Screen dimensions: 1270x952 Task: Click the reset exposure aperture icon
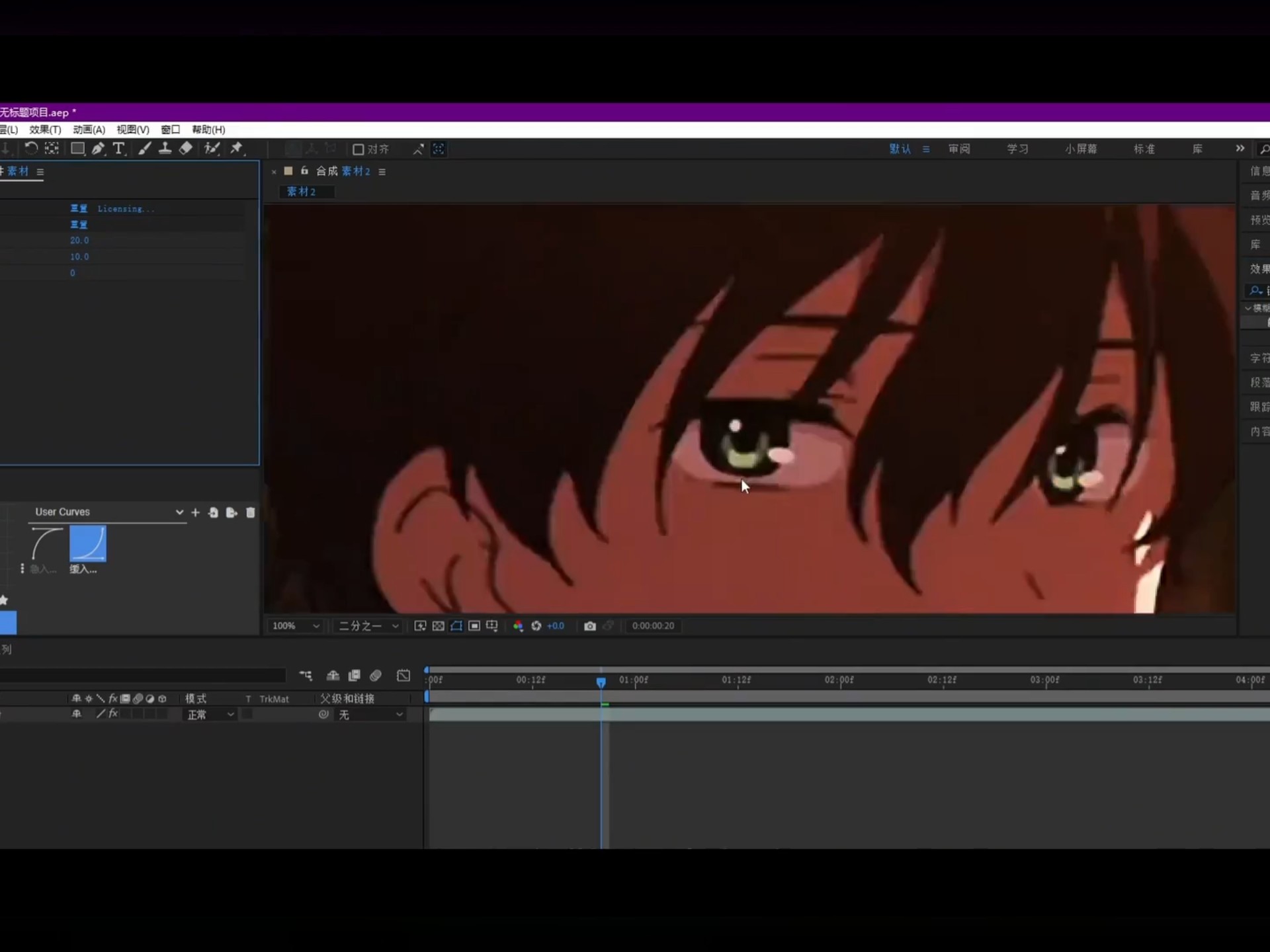[536, 626]
